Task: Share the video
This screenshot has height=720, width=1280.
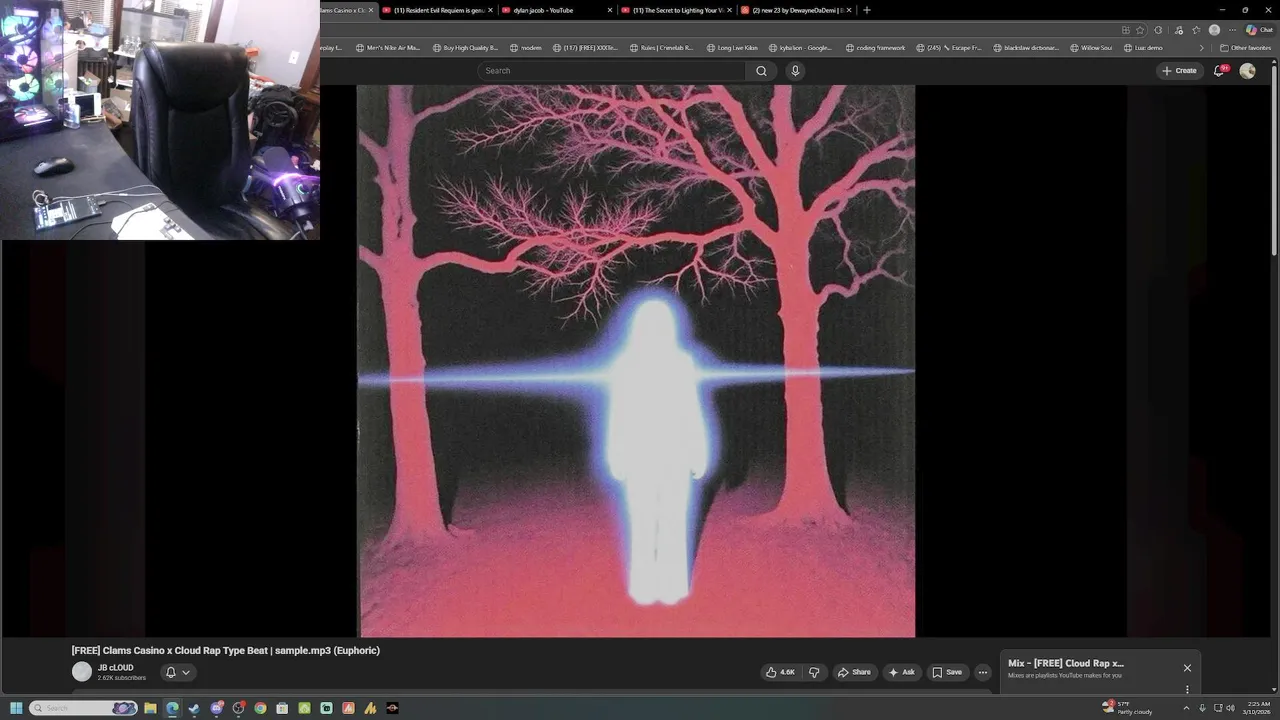Action: click(854, 672)
